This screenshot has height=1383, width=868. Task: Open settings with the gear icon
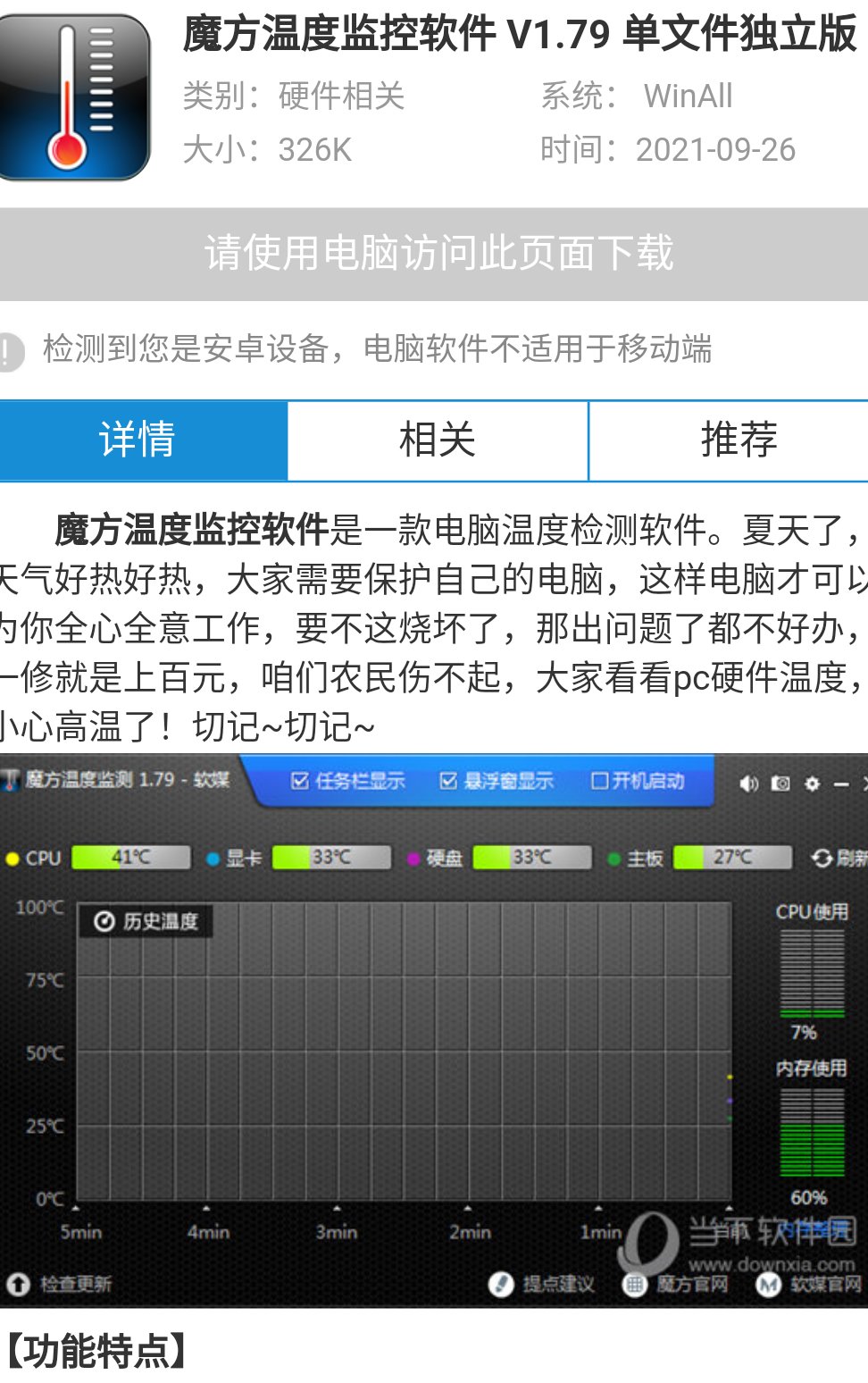(812, 784)
